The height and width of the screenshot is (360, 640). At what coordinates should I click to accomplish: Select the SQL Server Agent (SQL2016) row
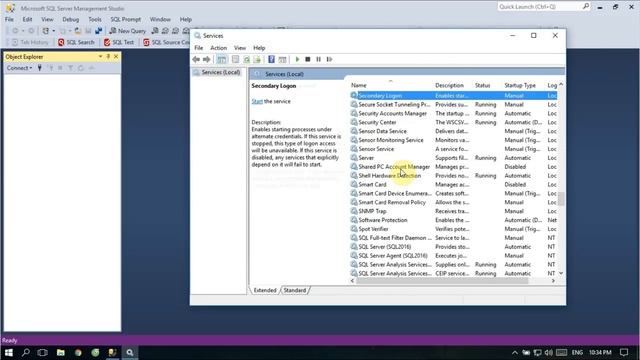(453, 256)
